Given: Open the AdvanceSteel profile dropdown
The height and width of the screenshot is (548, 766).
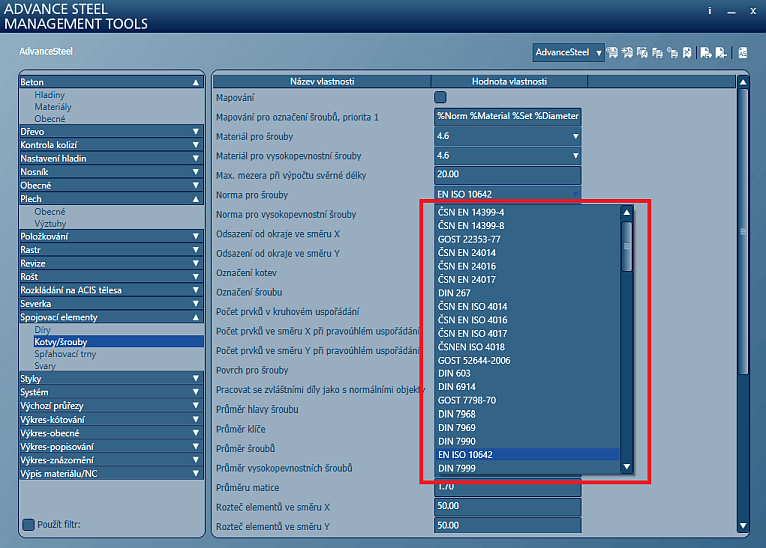Looking at the screenshot, I should click(568, 52).
